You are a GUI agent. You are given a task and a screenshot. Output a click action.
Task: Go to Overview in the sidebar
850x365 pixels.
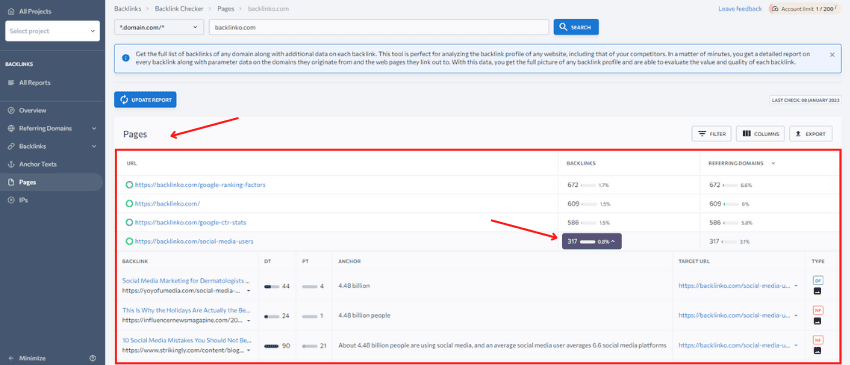[x=33, y=110]
